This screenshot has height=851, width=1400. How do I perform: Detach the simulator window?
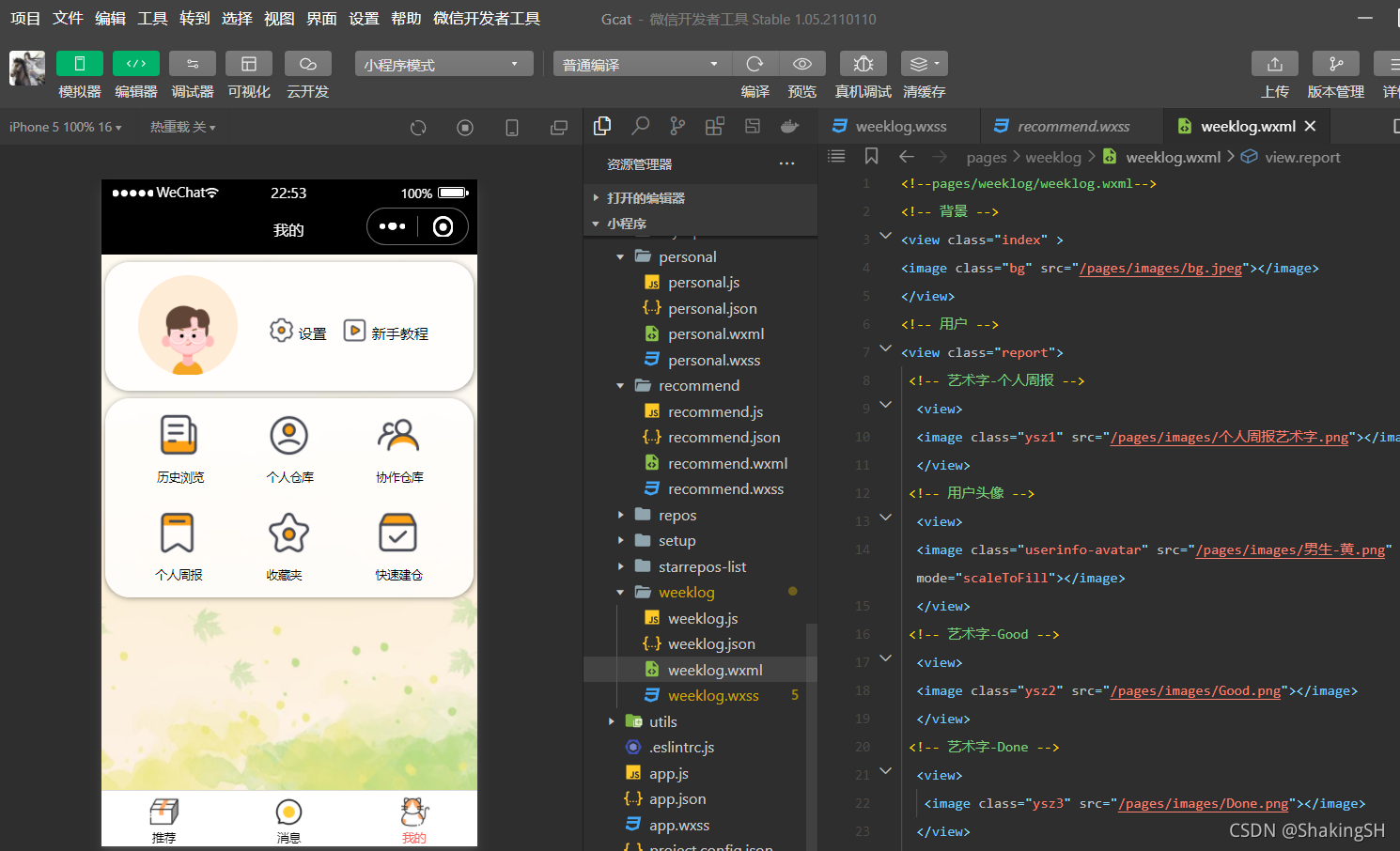(559, 128)
